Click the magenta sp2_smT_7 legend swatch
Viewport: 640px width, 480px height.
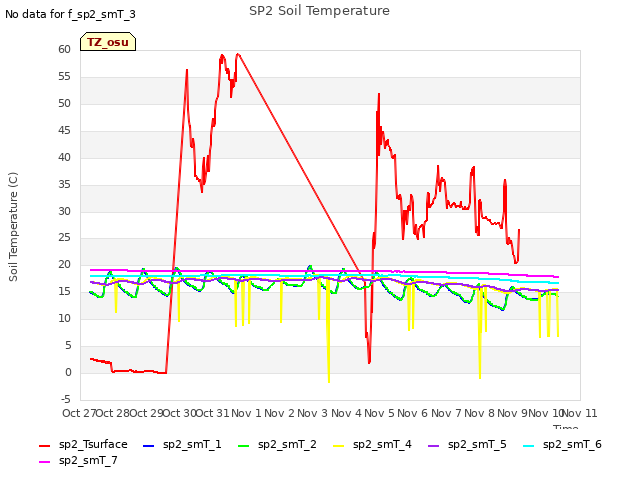click(44, 462)
